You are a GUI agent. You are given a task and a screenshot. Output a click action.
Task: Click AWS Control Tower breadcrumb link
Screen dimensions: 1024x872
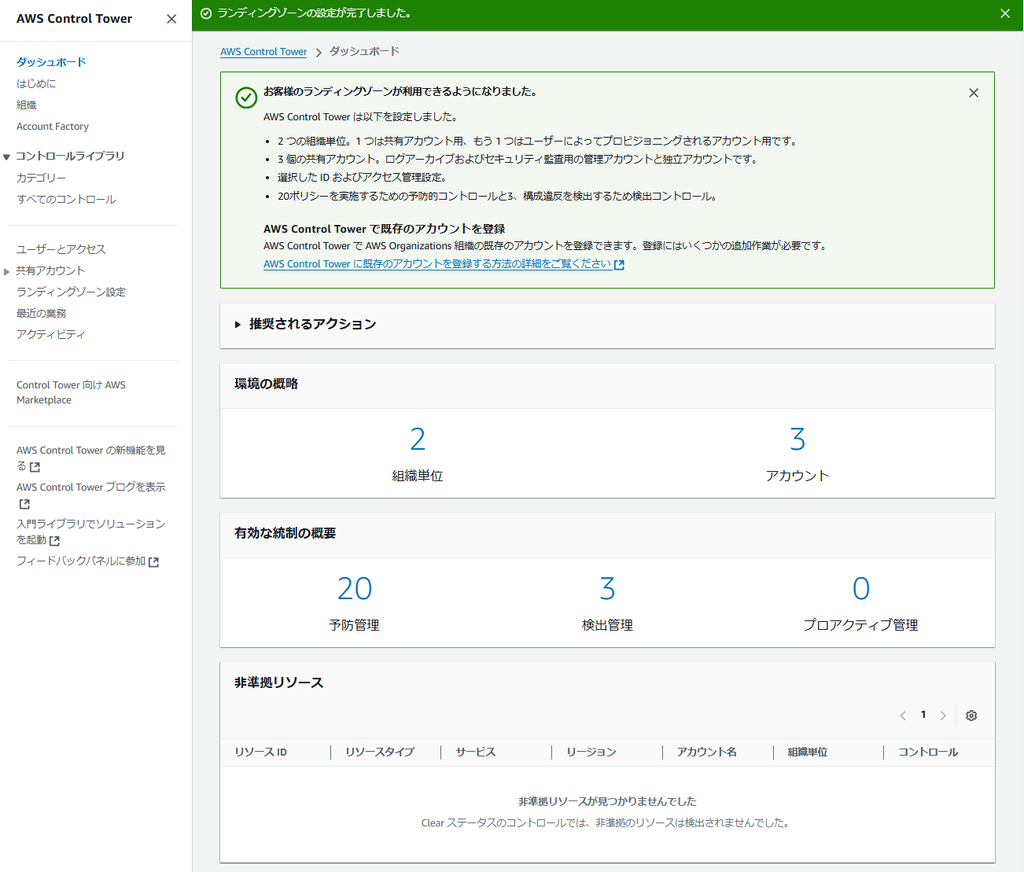[263, 52]
